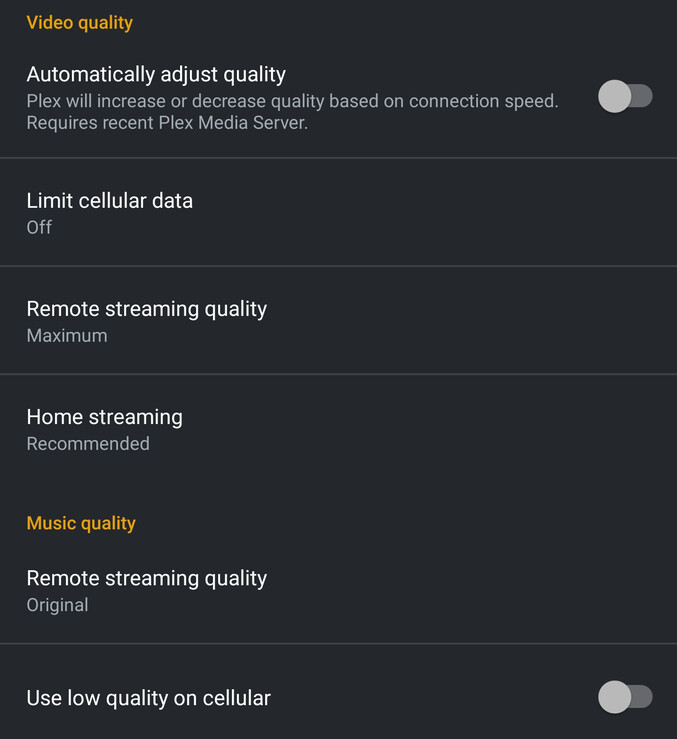Viewport: 677px width, 739px height.
Task: Click the Video quality section header
Action: click(x=79, y=22)
